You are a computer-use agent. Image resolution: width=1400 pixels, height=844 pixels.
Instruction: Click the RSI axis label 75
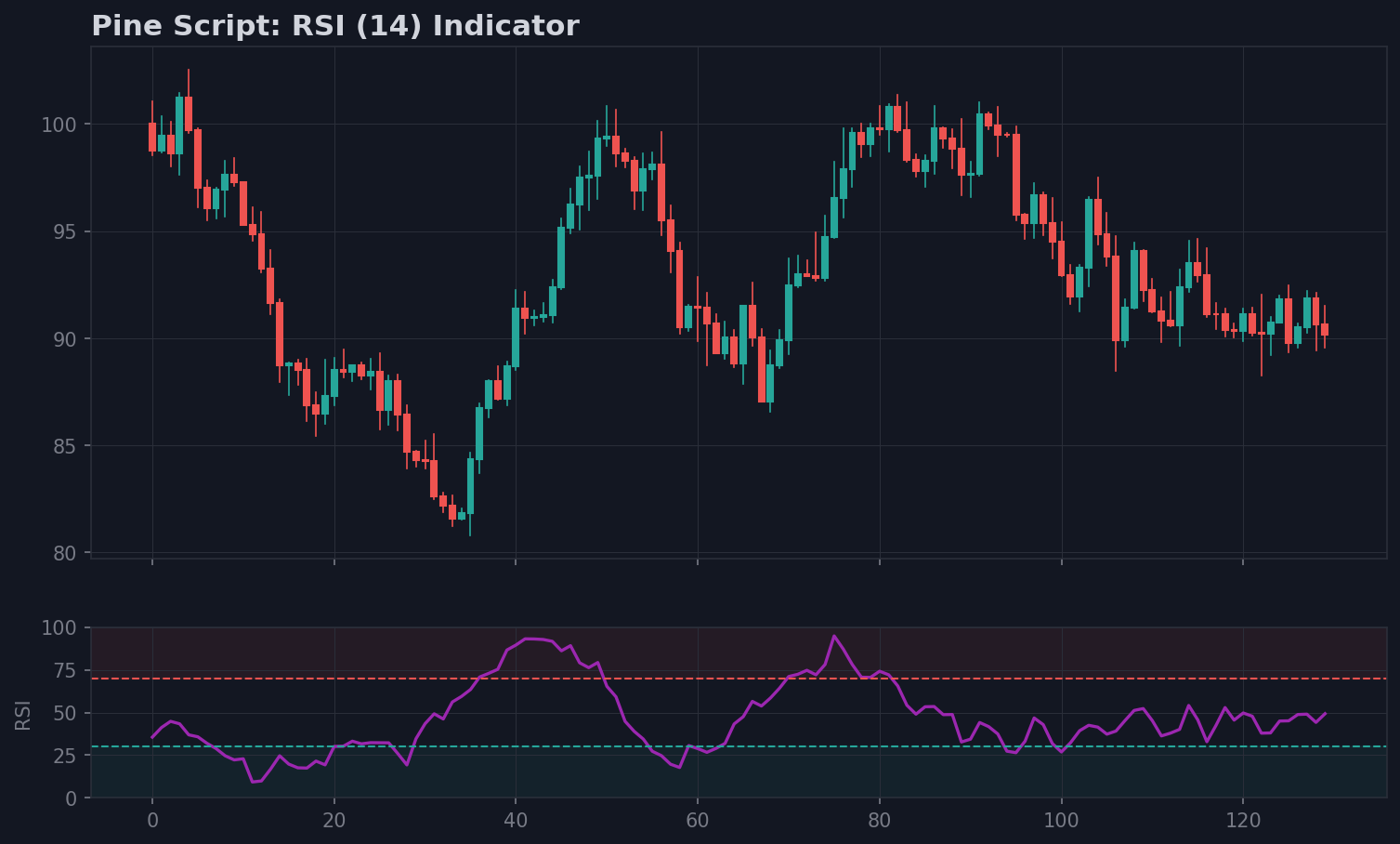(65, 671)
